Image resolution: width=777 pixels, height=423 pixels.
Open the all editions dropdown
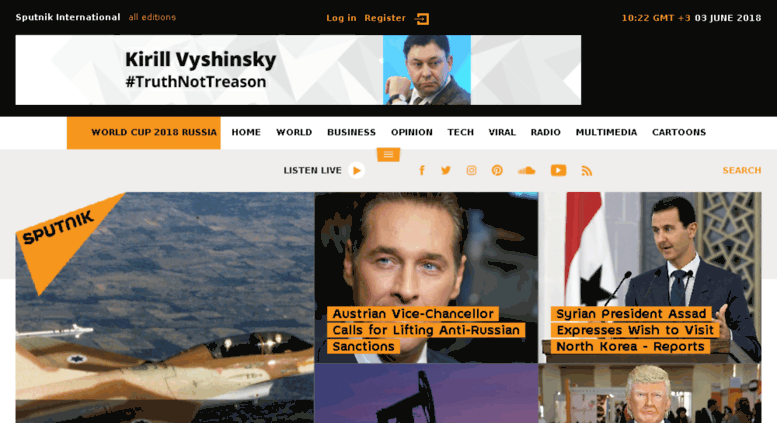(x=152, y=17)
